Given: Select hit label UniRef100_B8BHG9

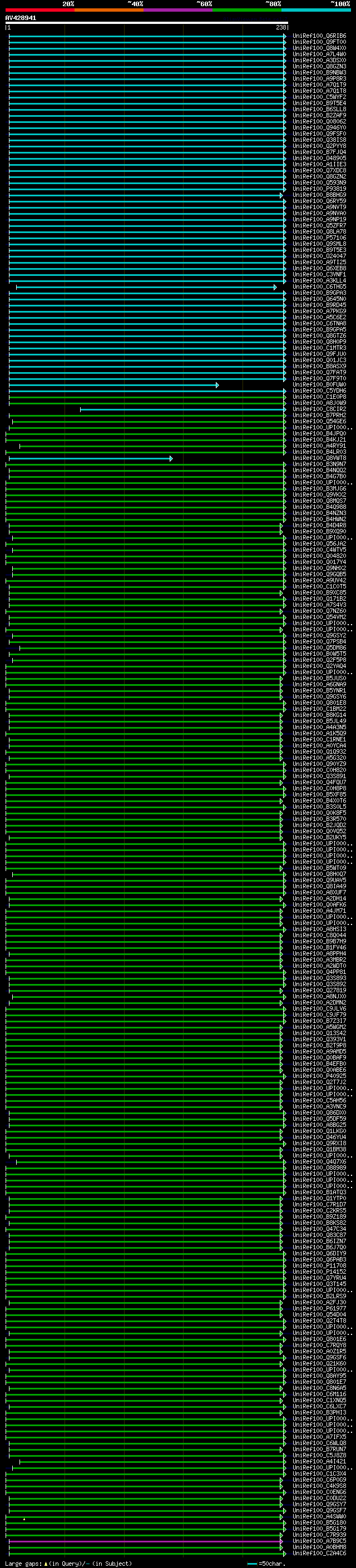Looking at the screenshot, I should click(x=319, y=195).
